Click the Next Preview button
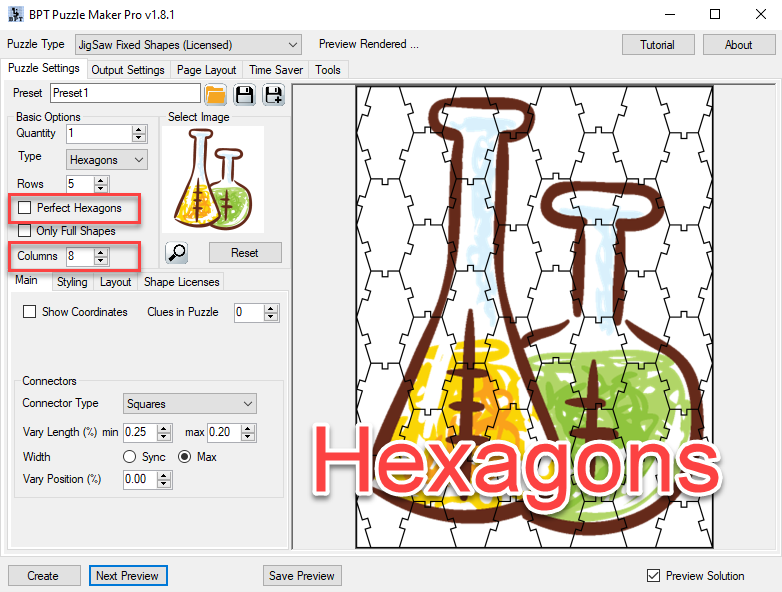The height and width of the screenshot is (592, 782). click(128, 576)
